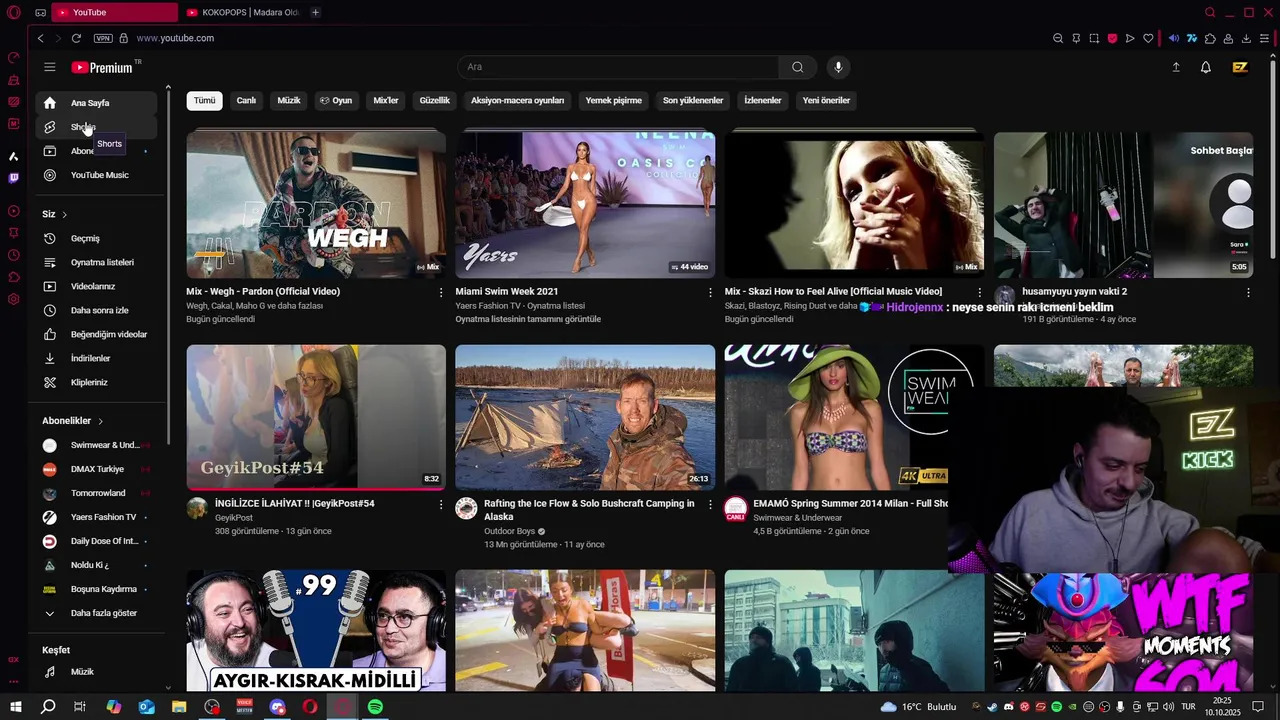Open options for Rafting the Ice Flow video

click(711, 504)
